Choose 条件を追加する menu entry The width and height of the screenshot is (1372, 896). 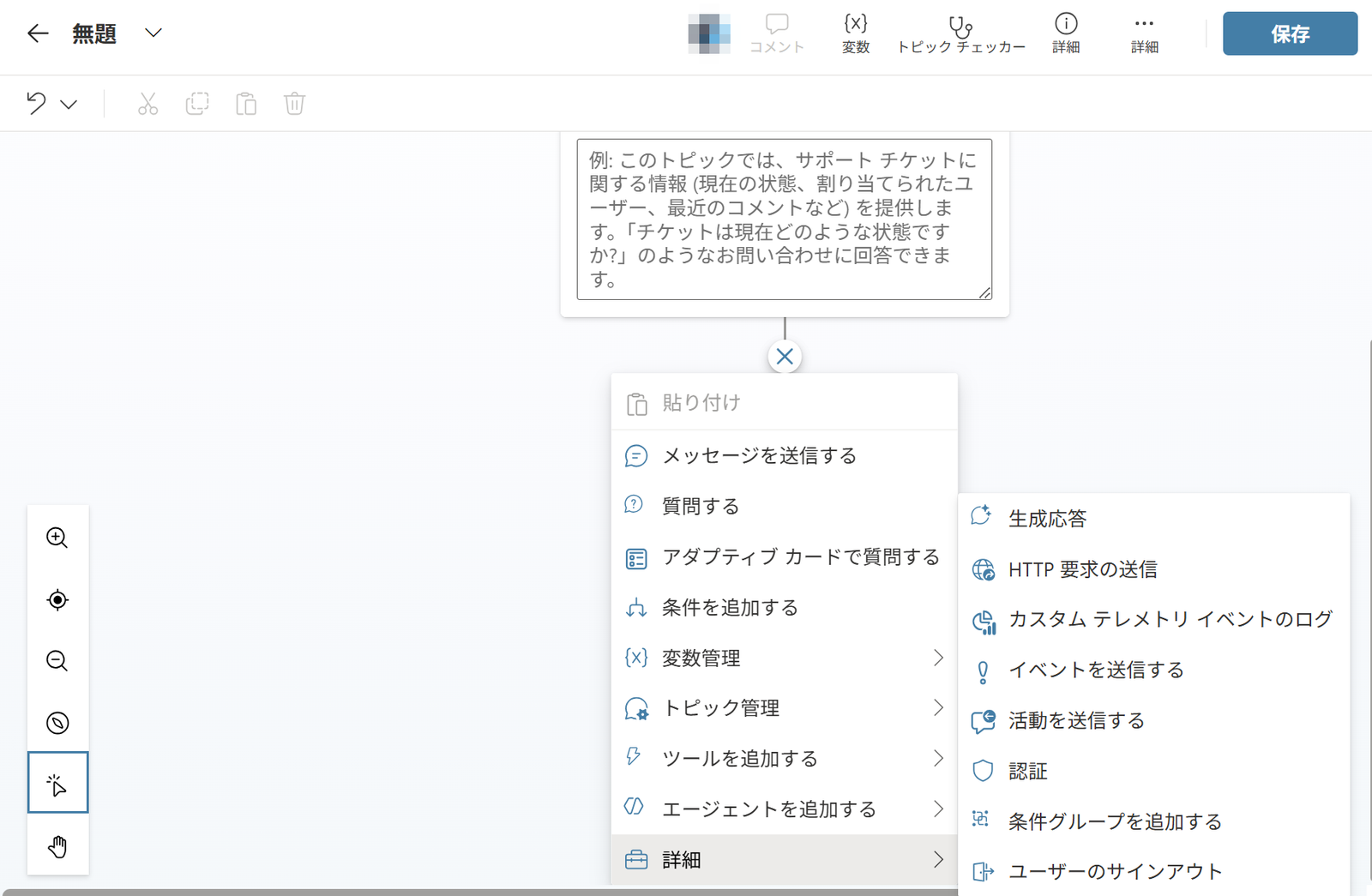click(785, 608)
